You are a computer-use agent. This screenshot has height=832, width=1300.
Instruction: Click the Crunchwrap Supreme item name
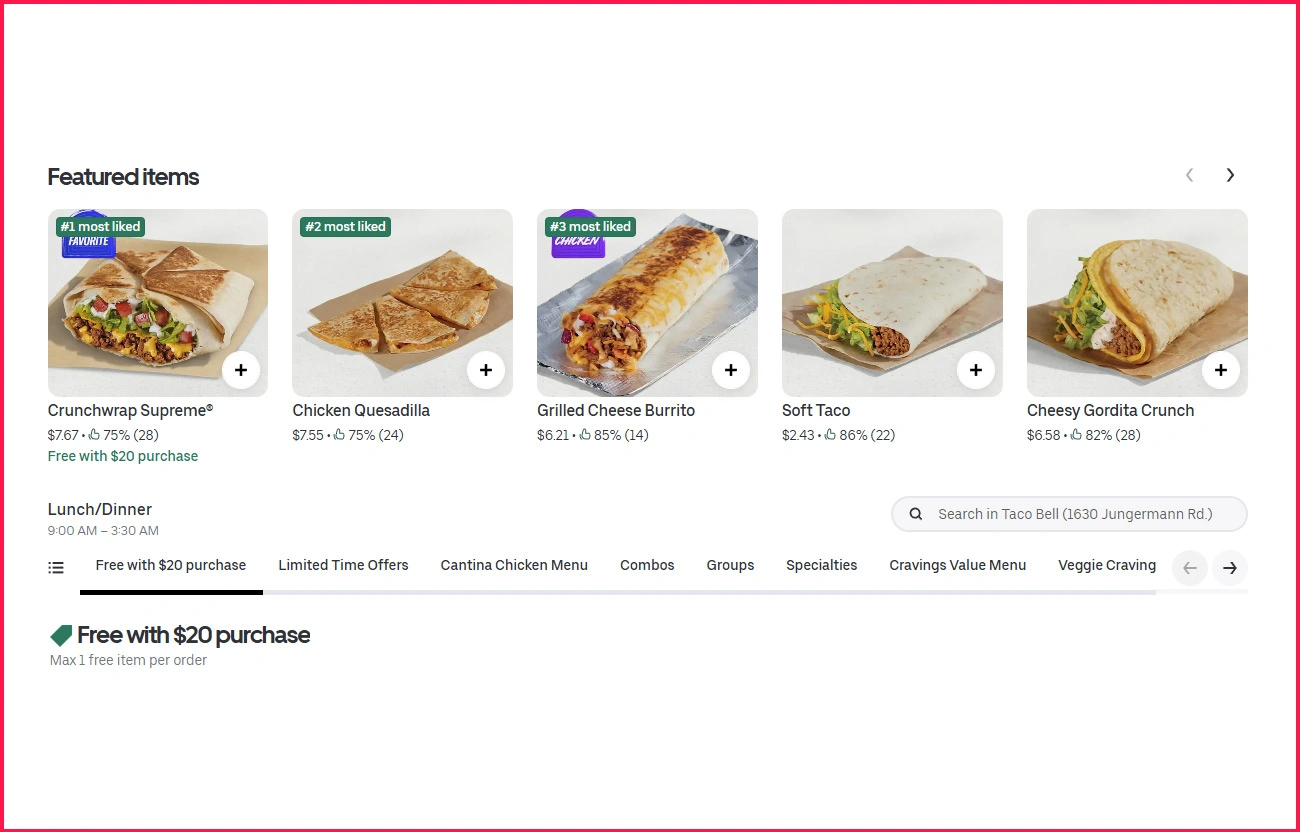(130, 410)
